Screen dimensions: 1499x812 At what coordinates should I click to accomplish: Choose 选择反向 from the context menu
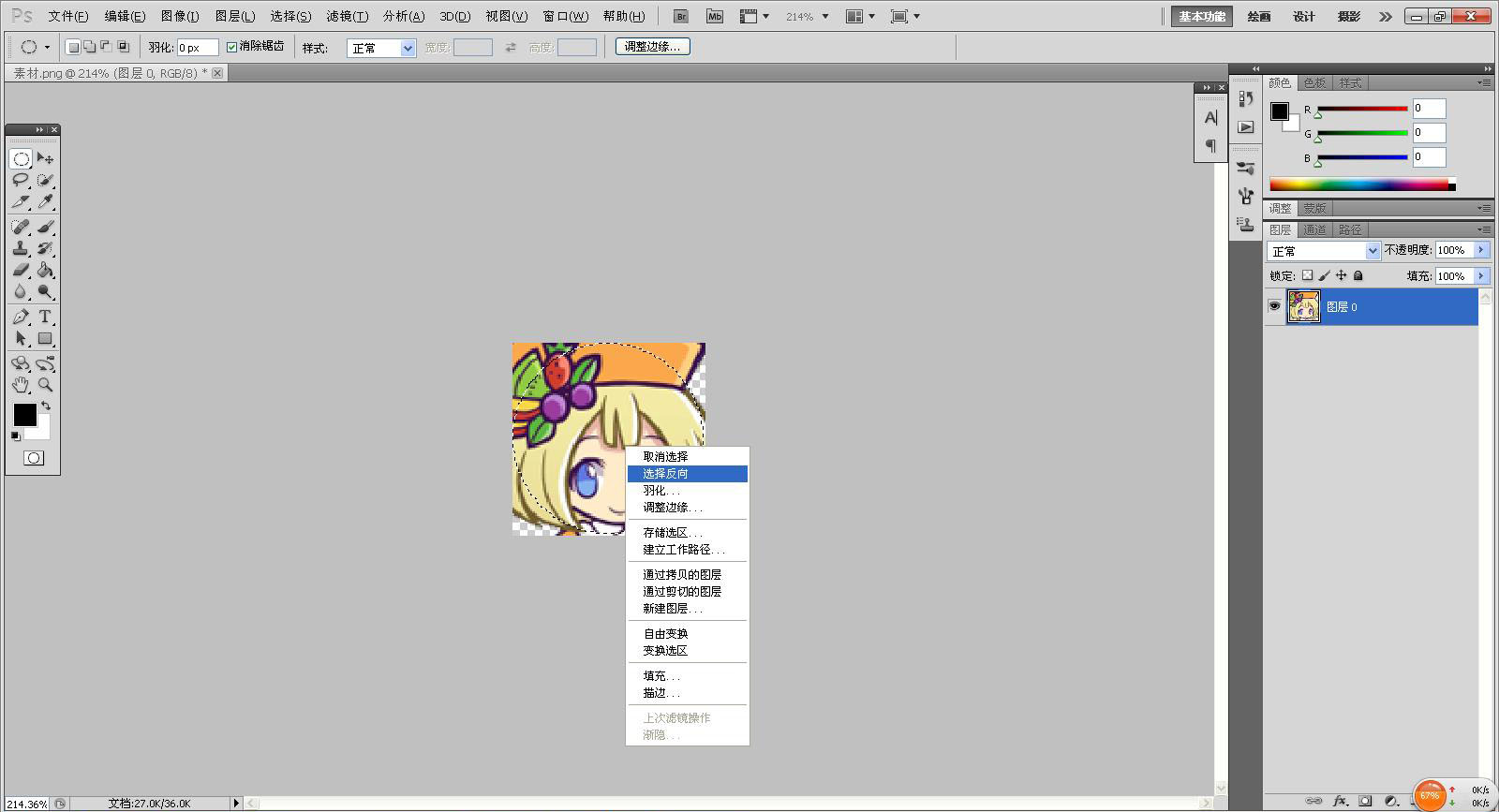[688, 474]
